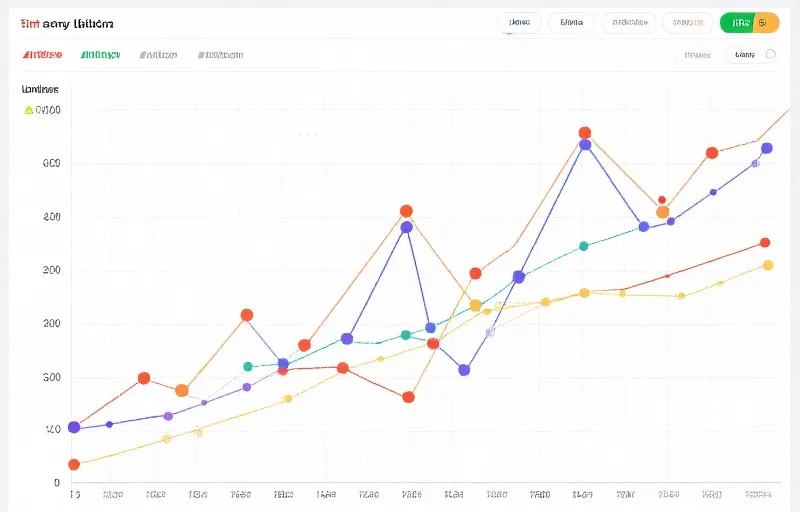Toggle the red series label in the legend row
800x512 pixels.
pyautogui.click(x=43, y=55)
